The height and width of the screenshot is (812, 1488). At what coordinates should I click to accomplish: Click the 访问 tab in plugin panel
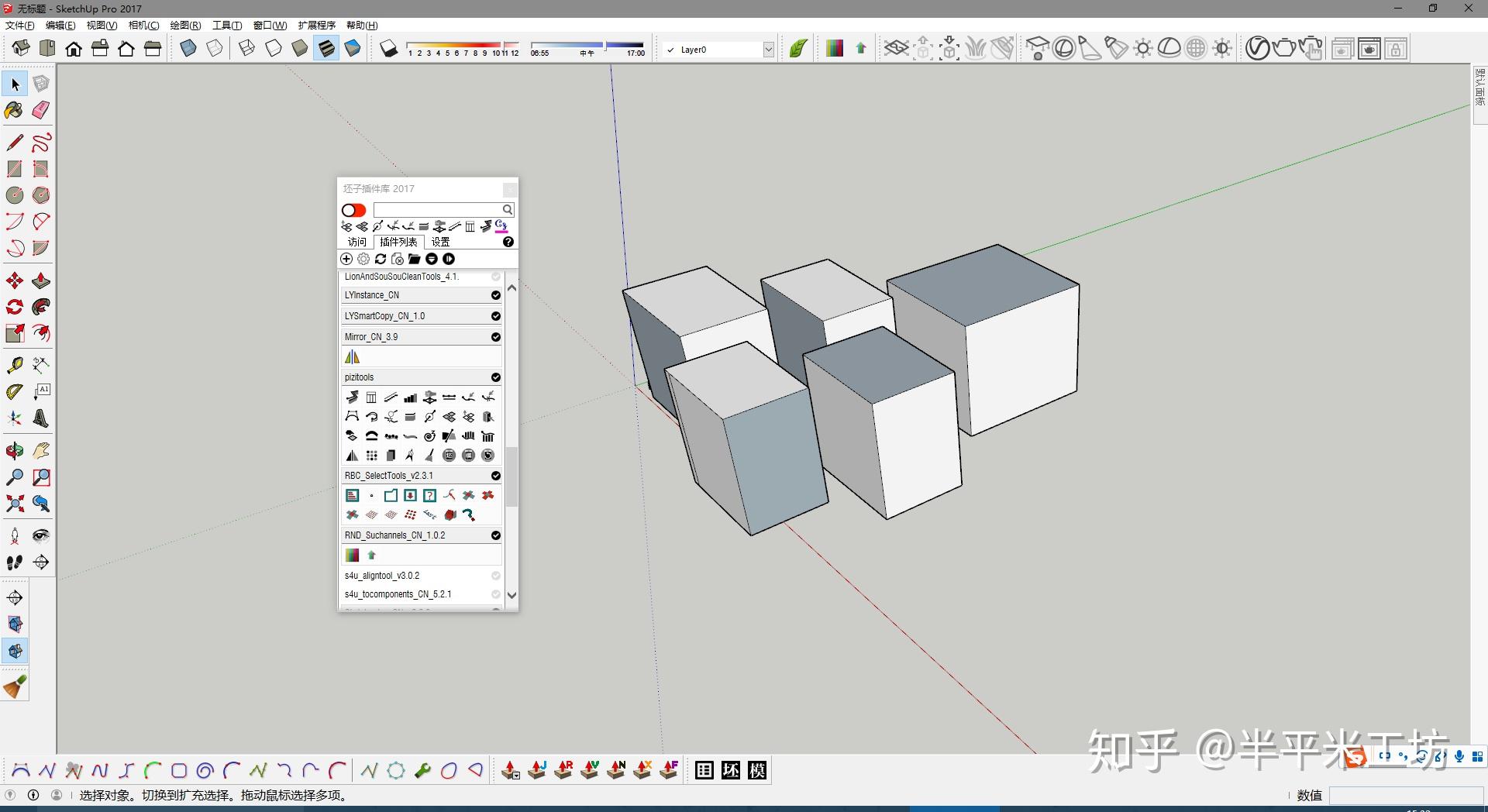coord(357,242)
